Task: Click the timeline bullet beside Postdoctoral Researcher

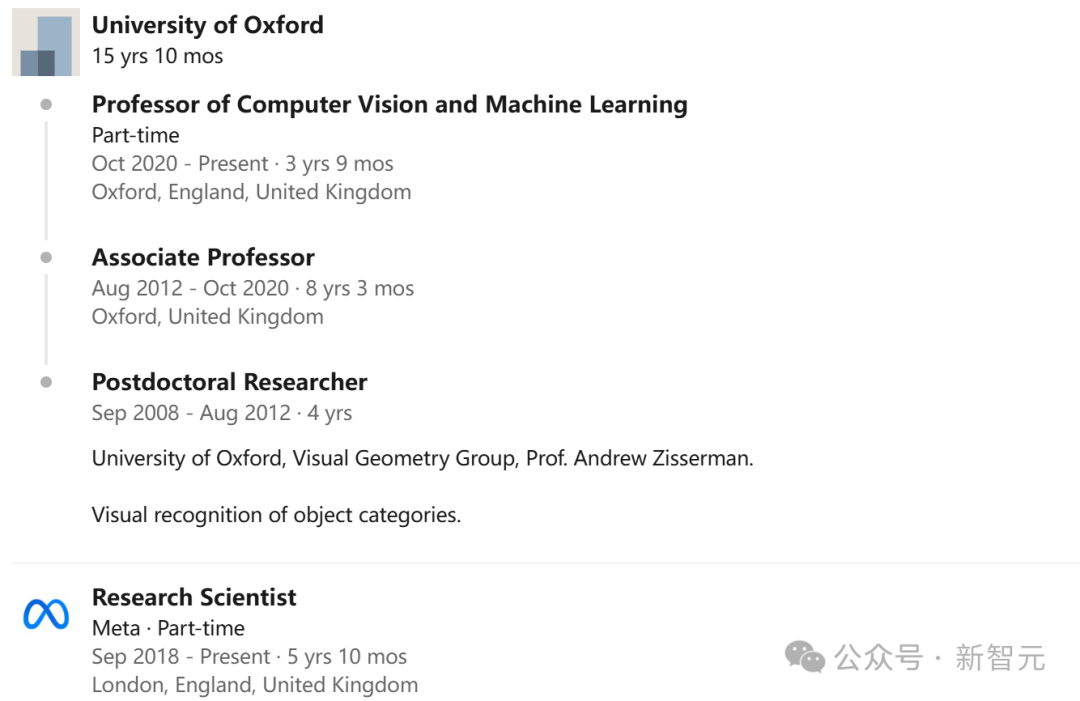Action: [46, 382]
